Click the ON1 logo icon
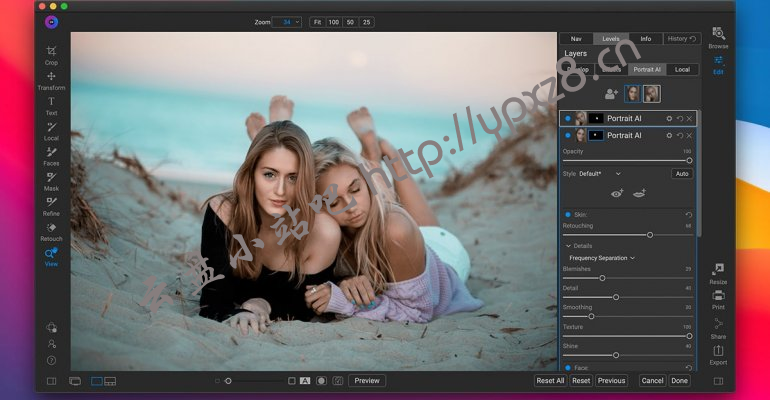Screen dimensions: 770x400 [52, 22]
